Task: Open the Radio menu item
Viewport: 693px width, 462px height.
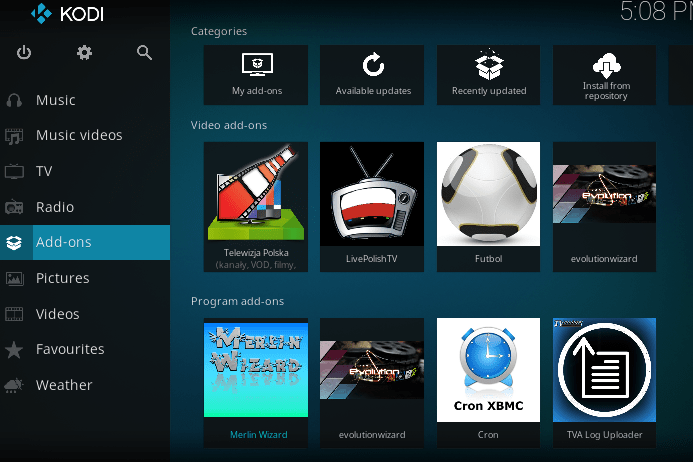Action: coord(85,207)
